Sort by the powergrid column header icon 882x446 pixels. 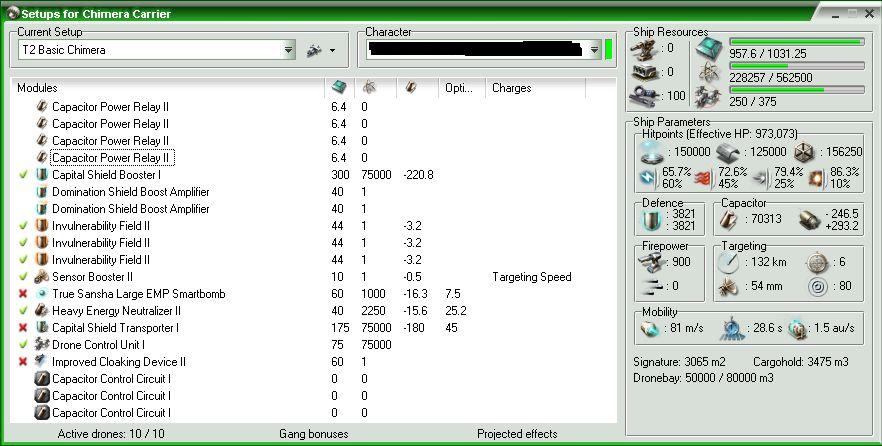point(370,88)
